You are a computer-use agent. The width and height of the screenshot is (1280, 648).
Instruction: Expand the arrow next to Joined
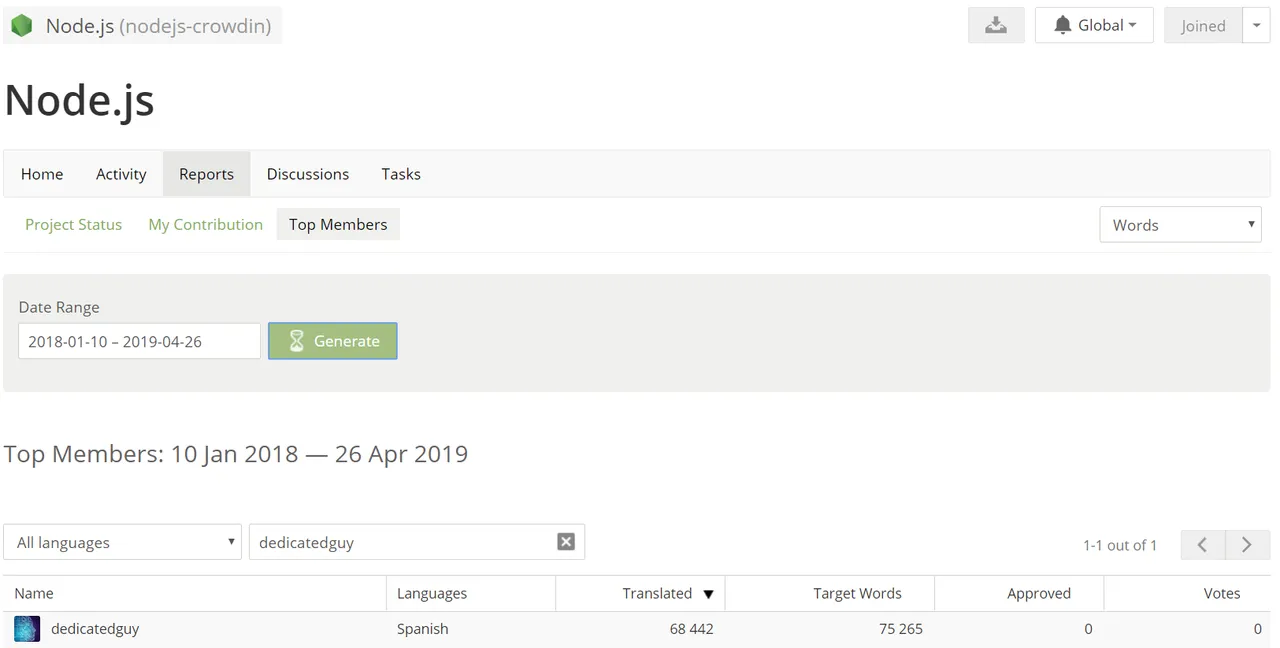tap(1256, 26)
